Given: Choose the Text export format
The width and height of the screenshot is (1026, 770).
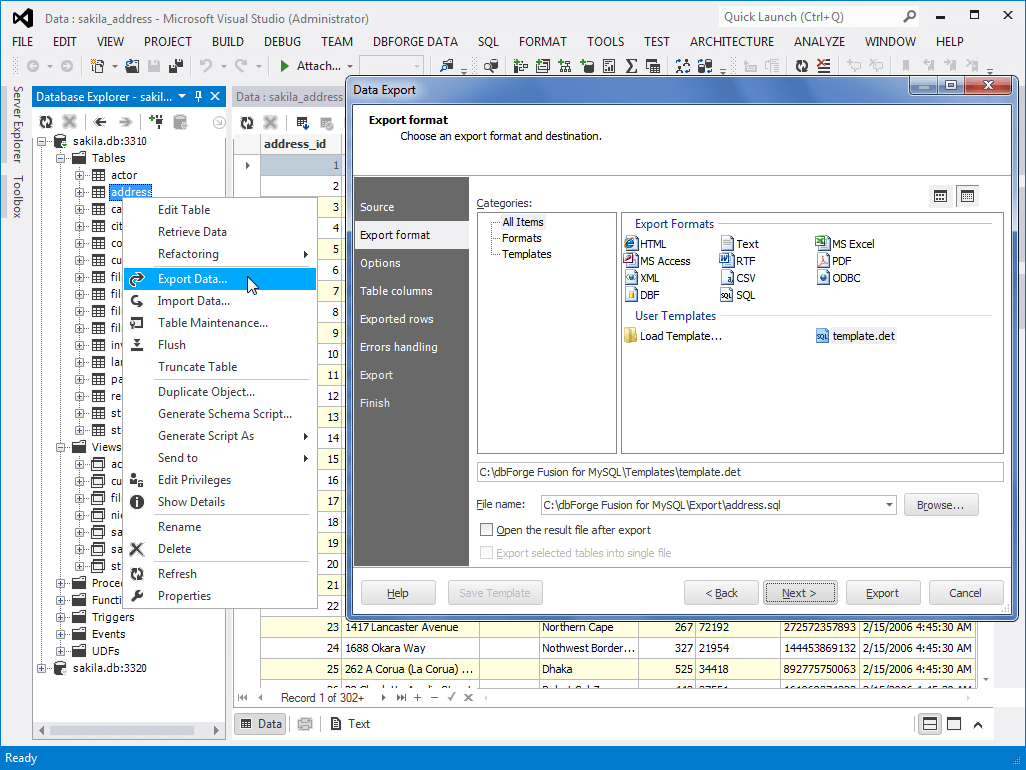Looking at the screenshot, I should tap(740, 243).
